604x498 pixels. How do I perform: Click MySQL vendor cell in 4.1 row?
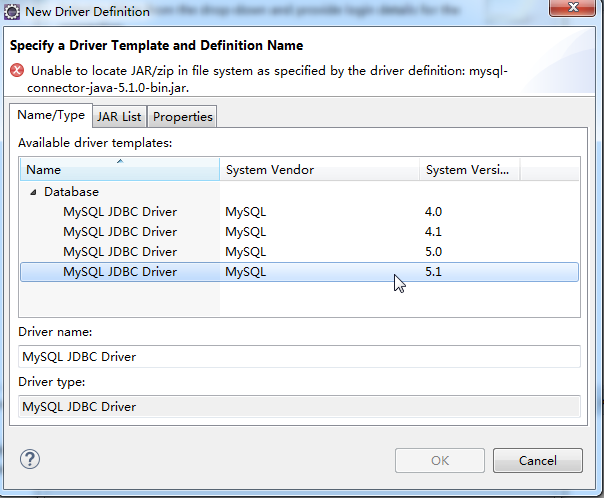(x=246, y=232)
